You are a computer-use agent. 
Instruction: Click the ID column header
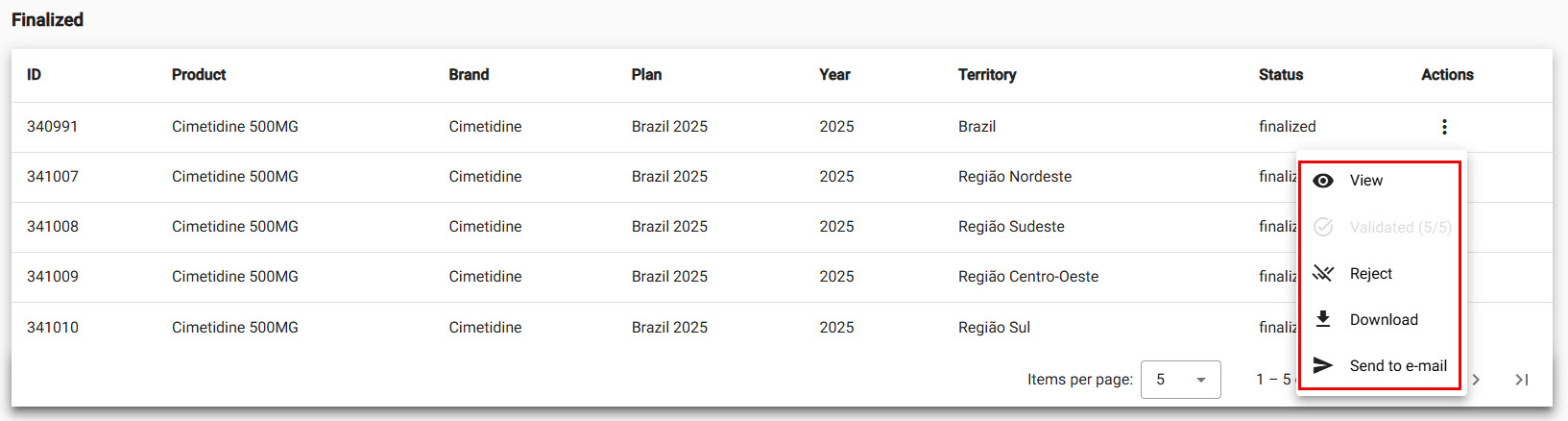click(x=34, y=75)
